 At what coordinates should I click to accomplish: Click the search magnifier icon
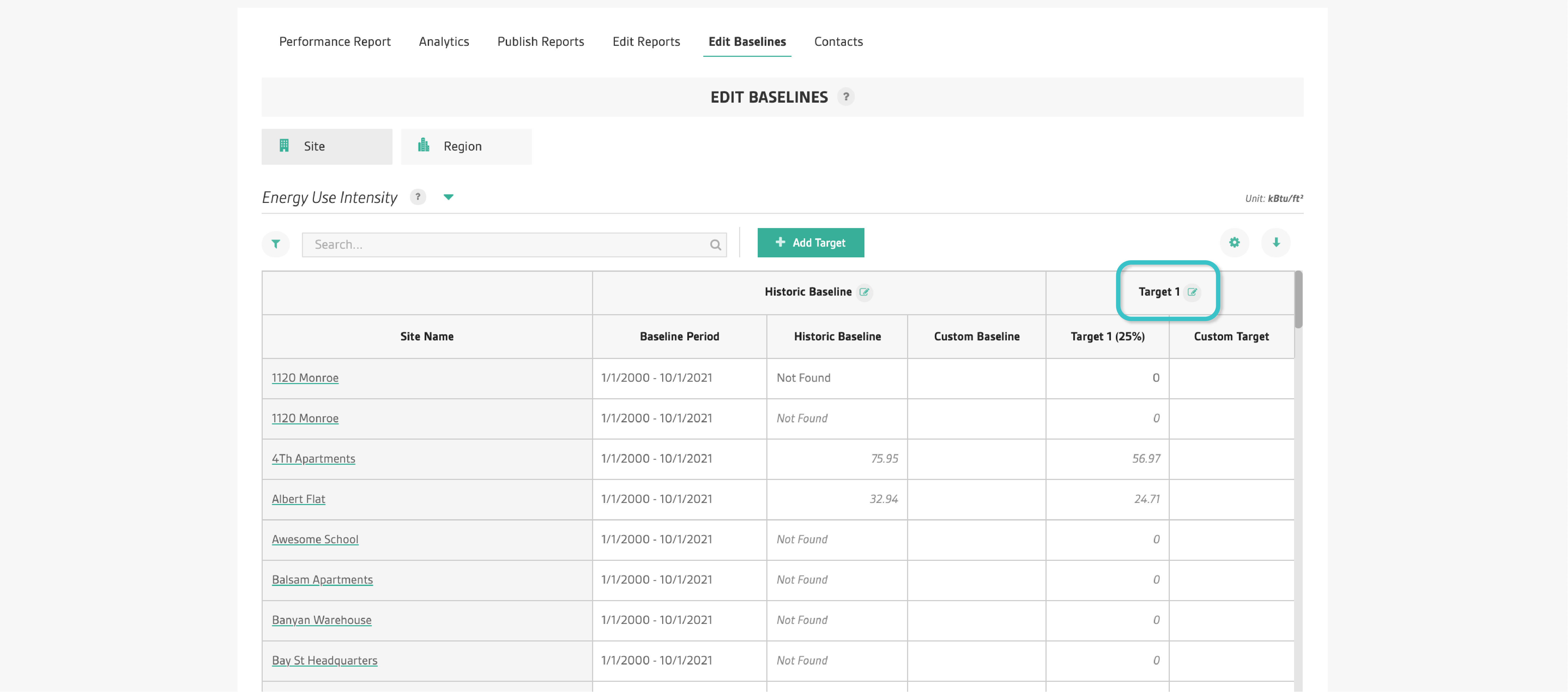(715, 245)
